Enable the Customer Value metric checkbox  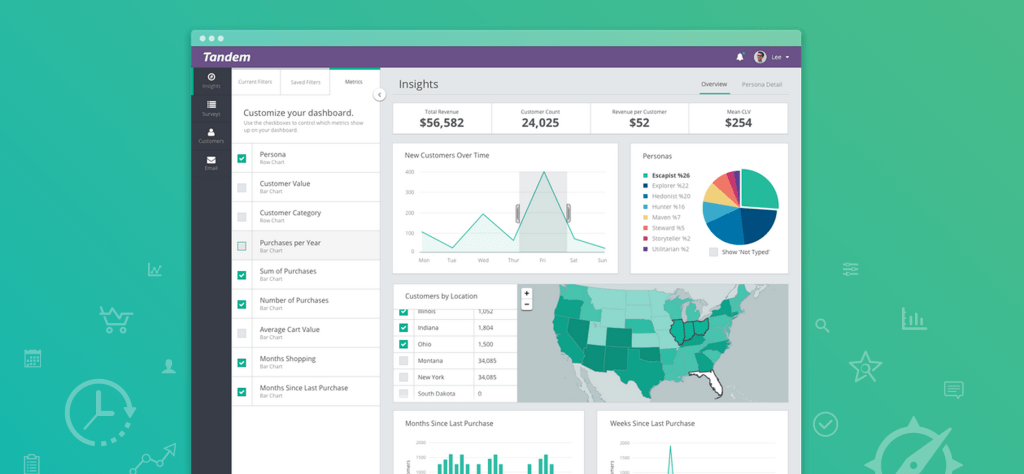(242, 187)
